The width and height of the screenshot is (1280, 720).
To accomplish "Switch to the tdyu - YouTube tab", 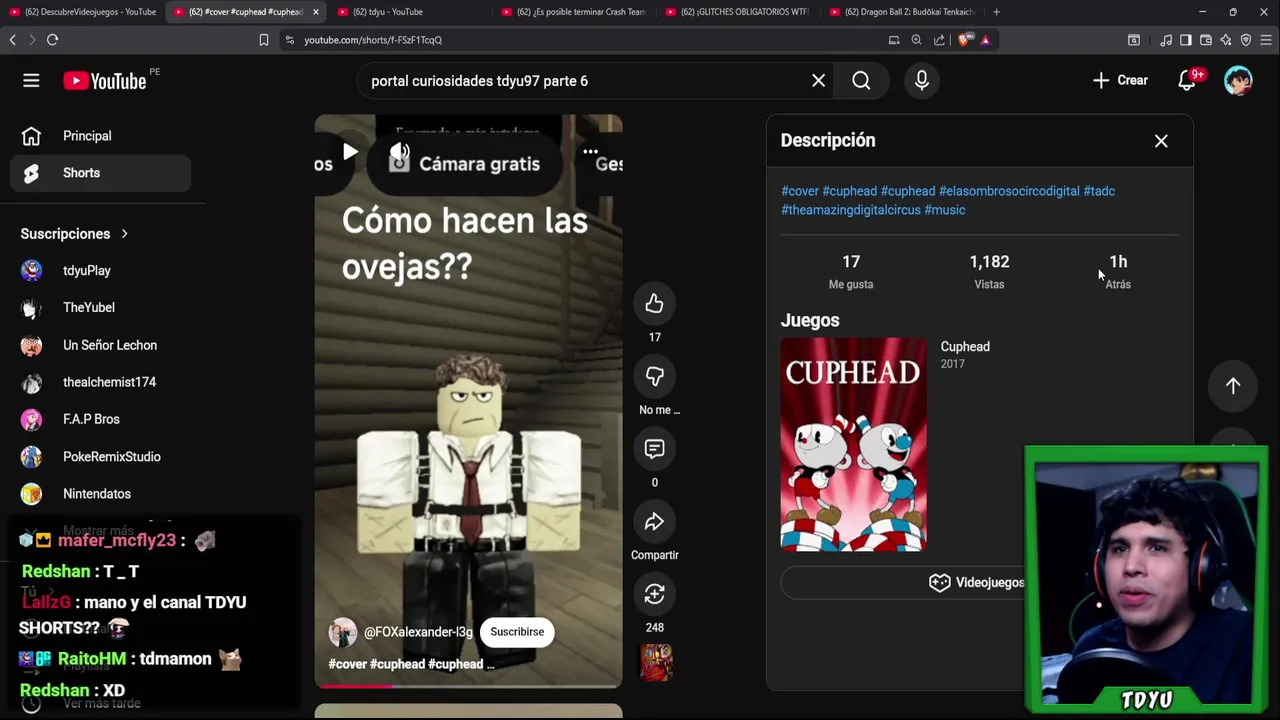I will [x=410, y=12].
